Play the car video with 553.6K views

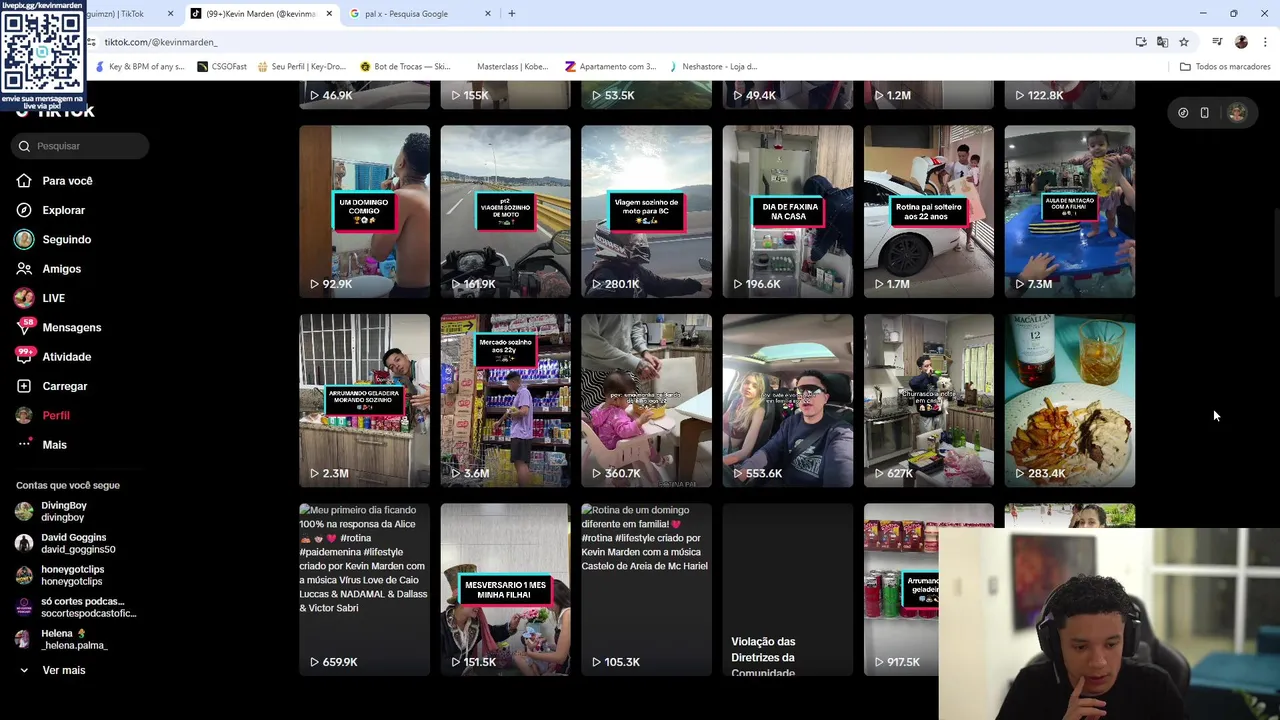click(787, 400)
